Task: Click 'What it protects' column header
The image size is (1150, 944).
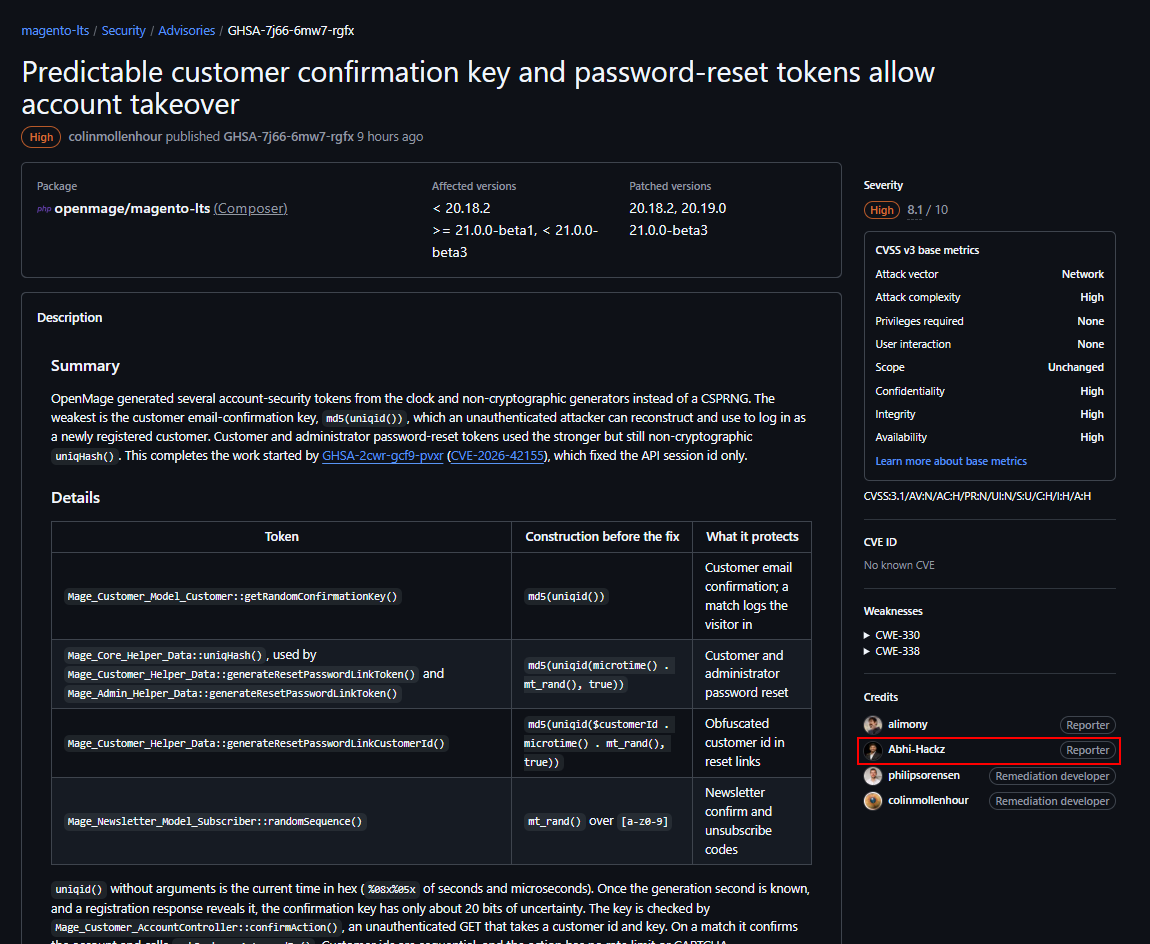Action: click(x=752, y=537)
